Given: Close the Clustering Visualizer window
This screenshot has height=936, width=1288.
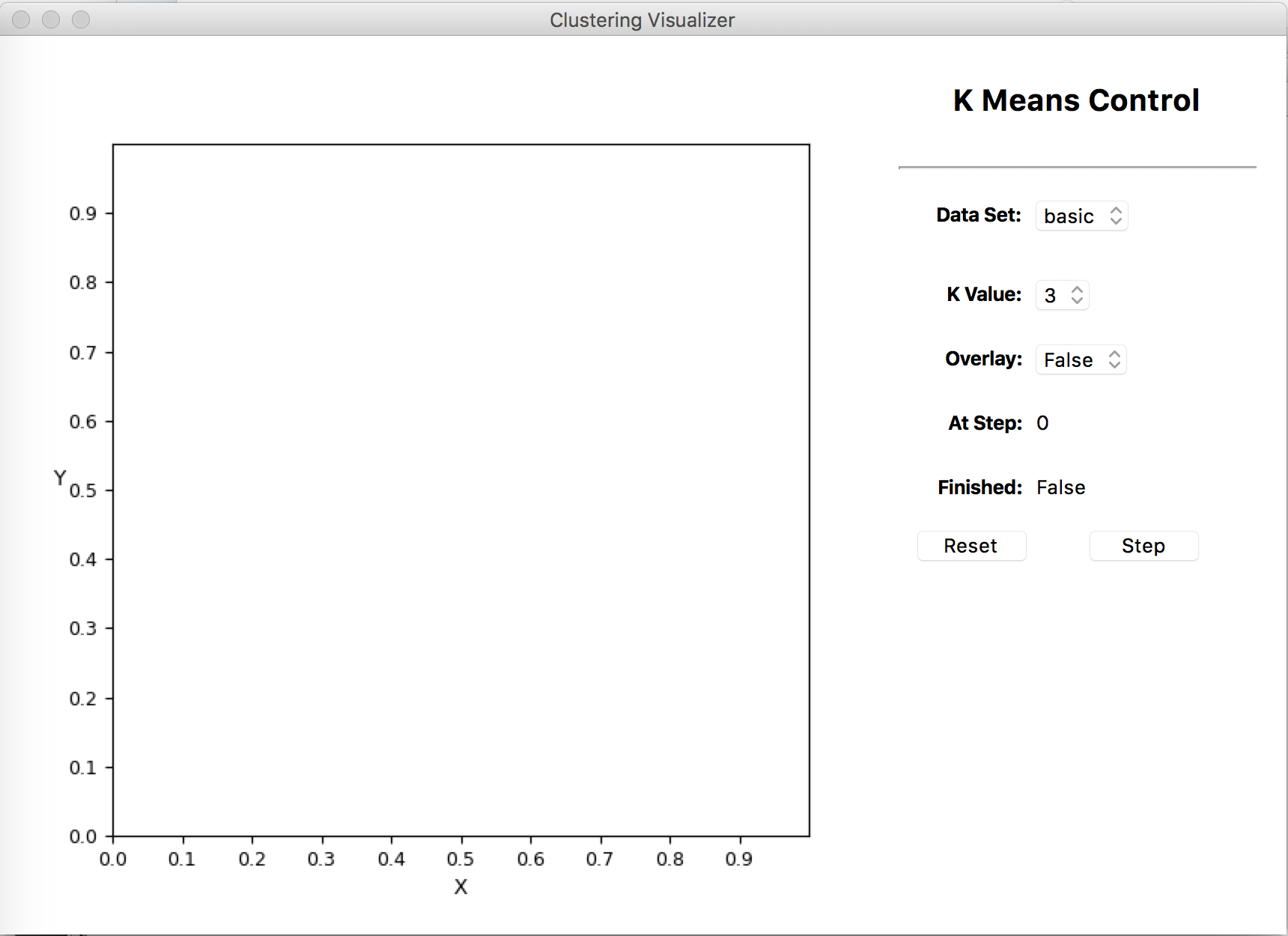Looking at the screenshot, I should click(21, 19).
